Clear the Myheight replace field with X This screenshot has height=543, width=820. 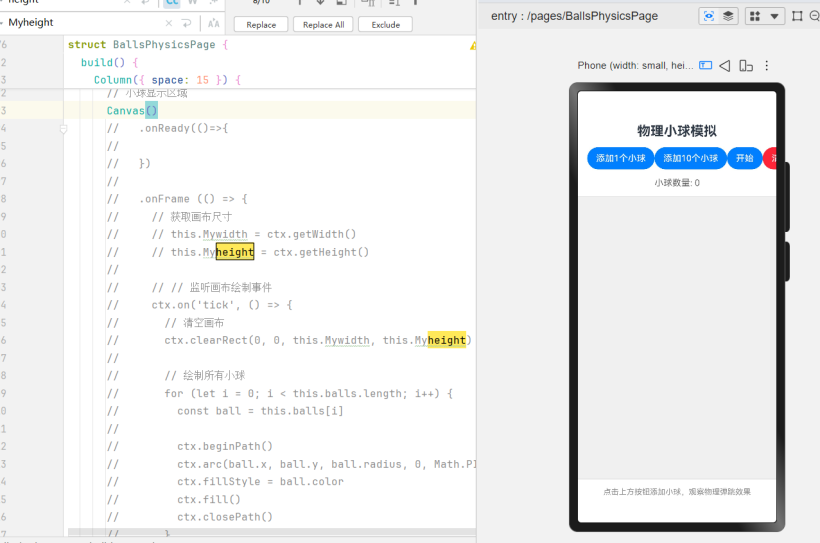tap(167, 23)
